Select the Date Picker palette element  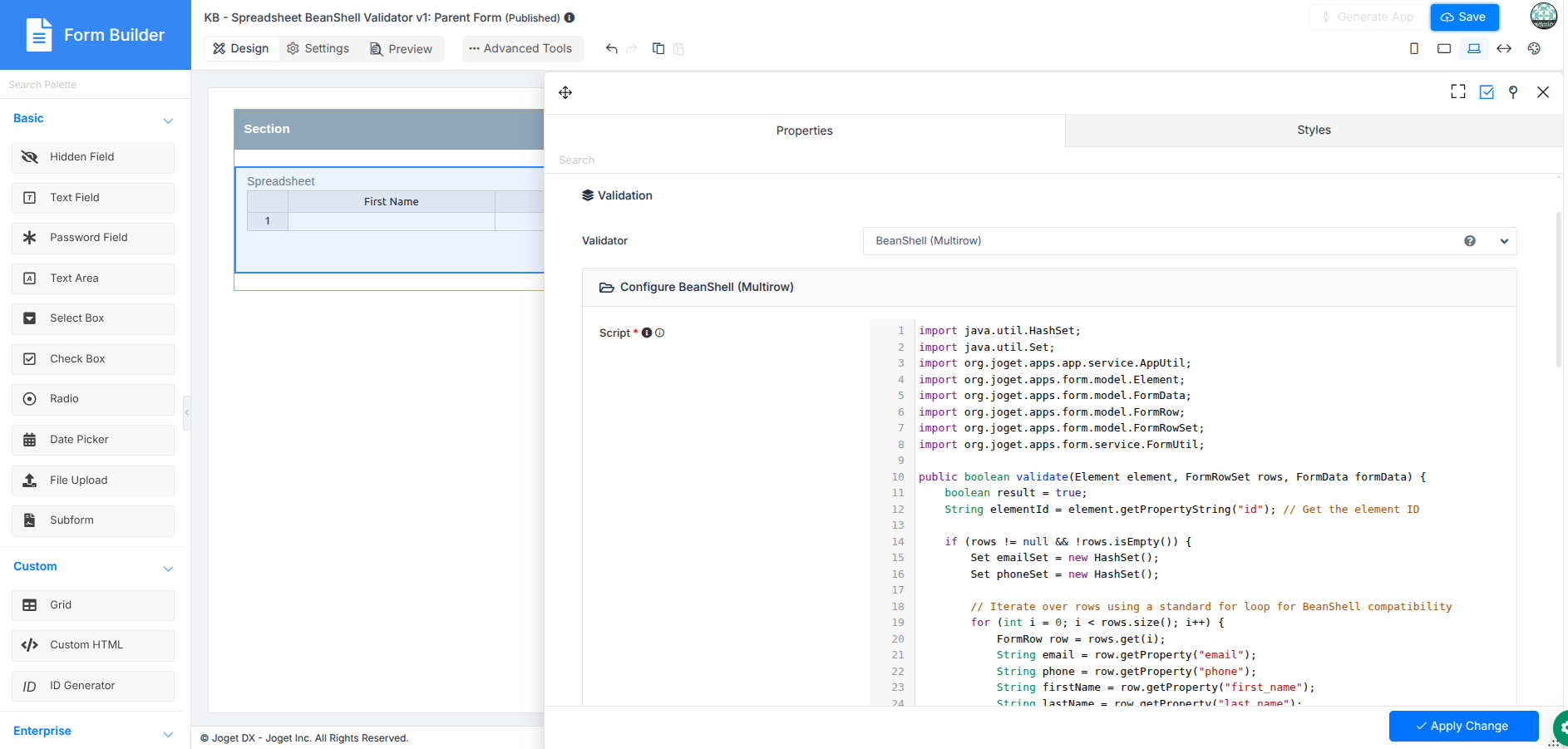pos(93,440)
